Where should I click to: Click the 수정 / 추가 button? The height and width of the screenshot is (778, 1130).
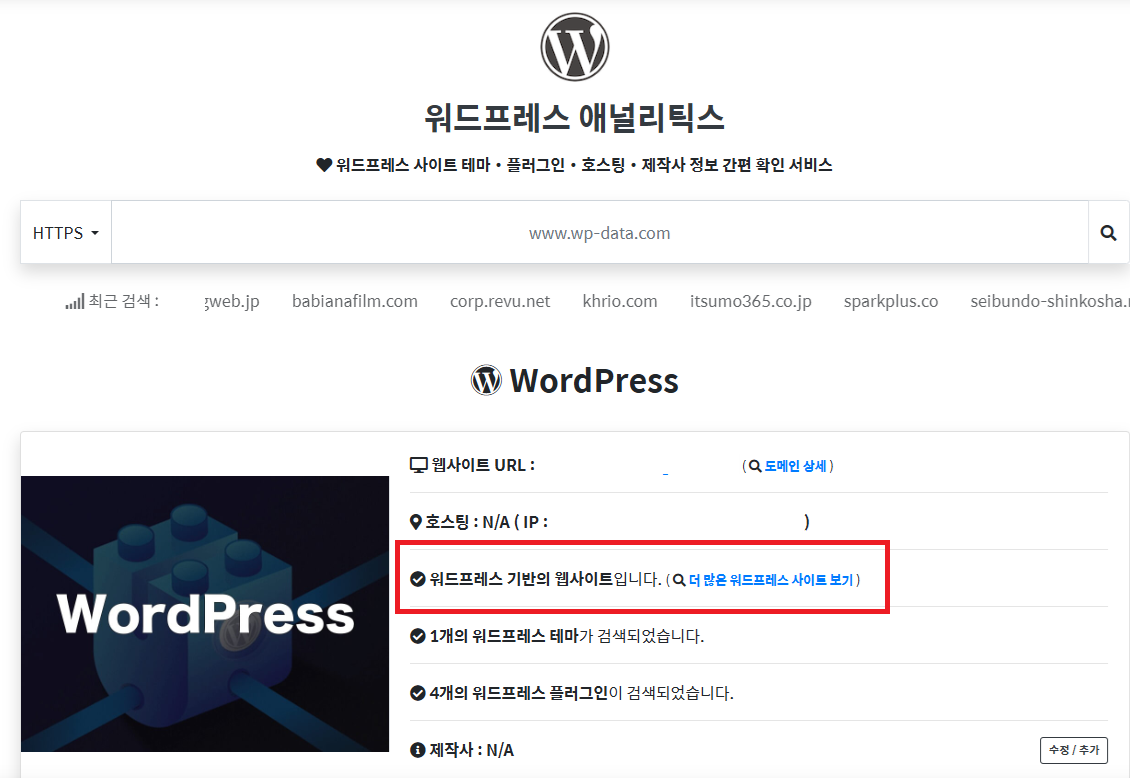(1074, 750)
